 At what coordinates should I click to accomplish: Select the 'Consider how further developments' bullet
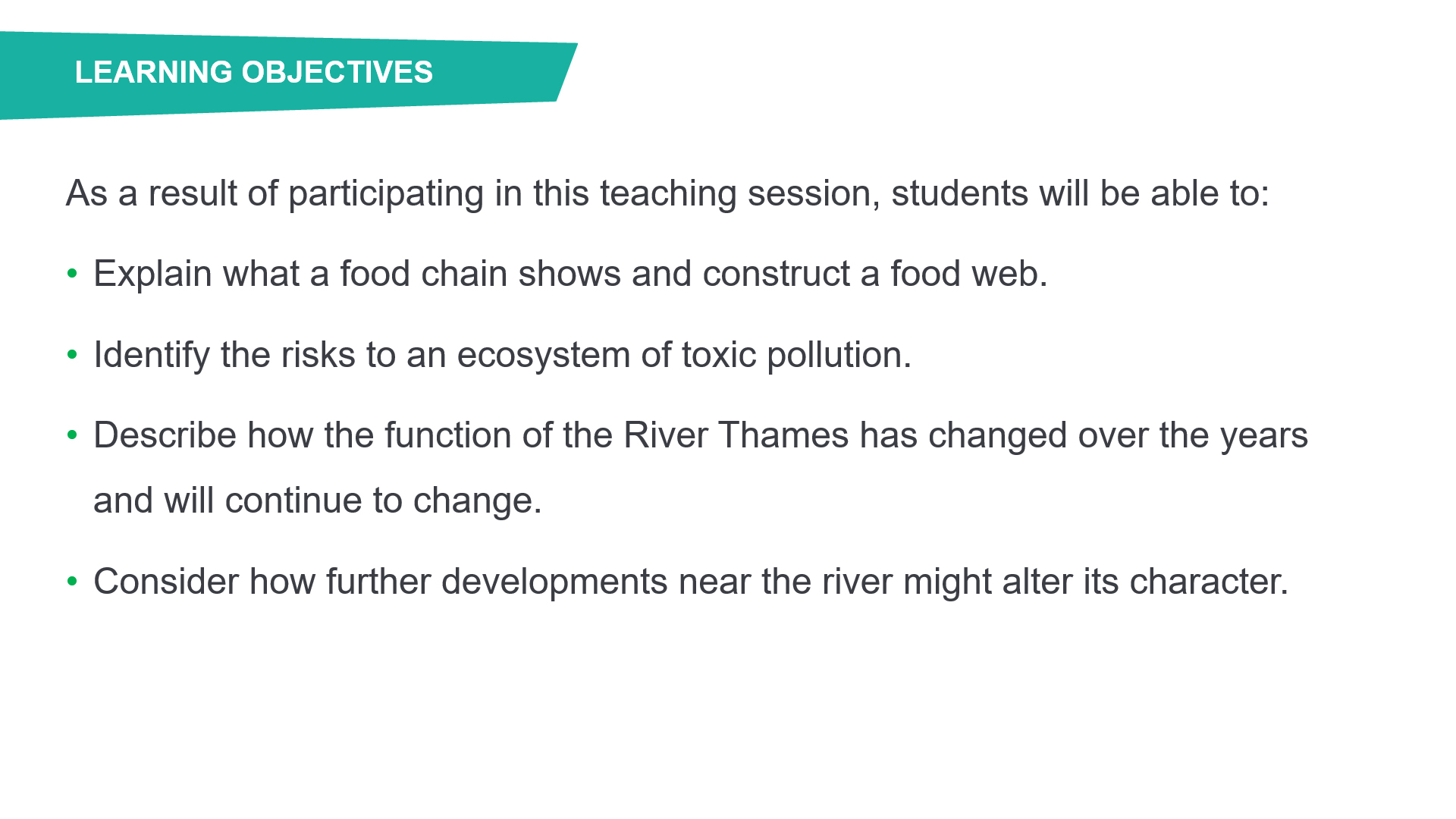pos(690,582)
